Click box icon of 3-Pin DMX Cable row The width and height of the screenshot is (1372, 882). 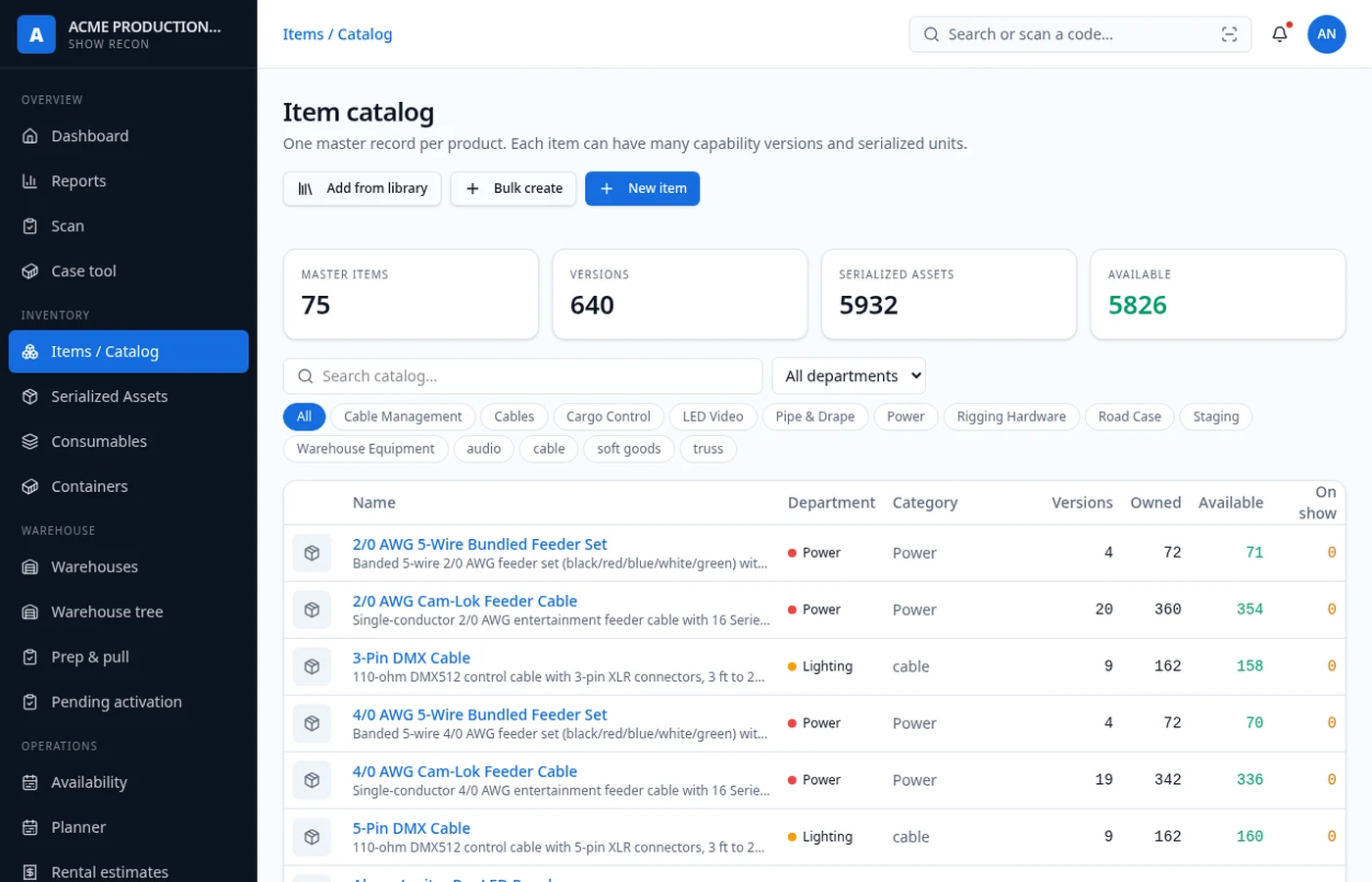(x=312, y=666)
